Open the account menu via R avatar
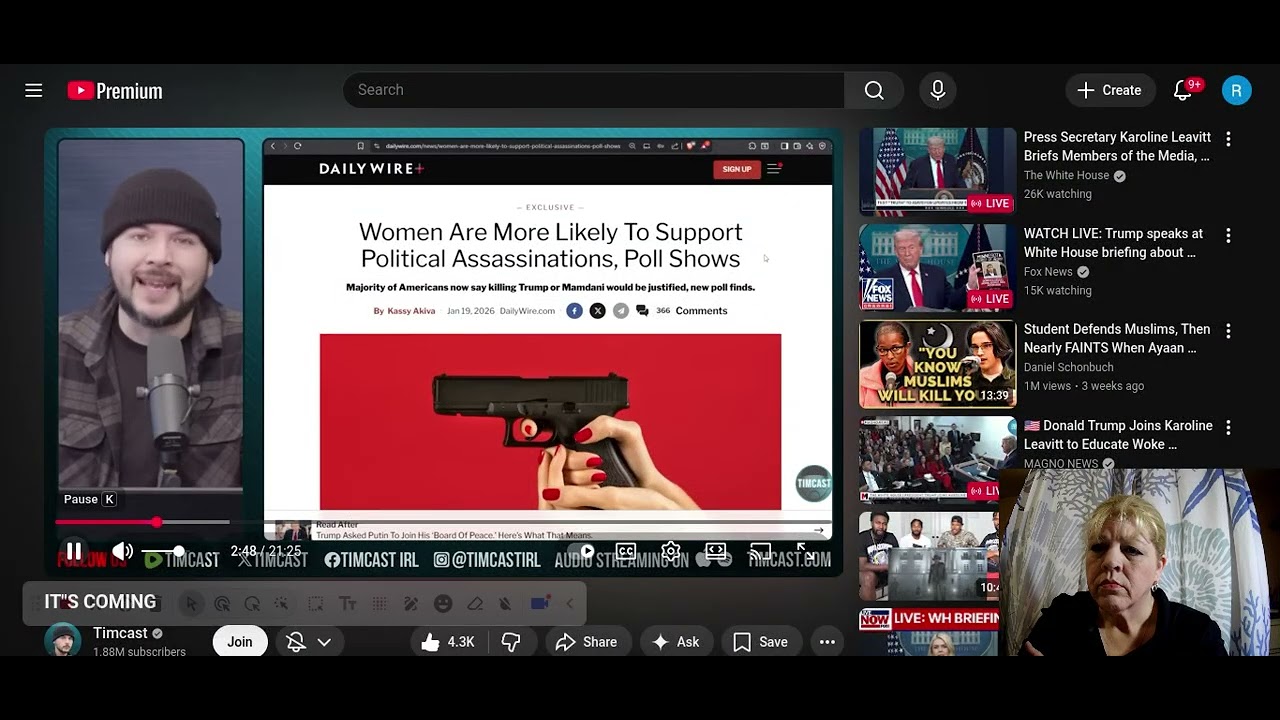The height and width of the screenshot is (720, 1280). coord(1237,90)
